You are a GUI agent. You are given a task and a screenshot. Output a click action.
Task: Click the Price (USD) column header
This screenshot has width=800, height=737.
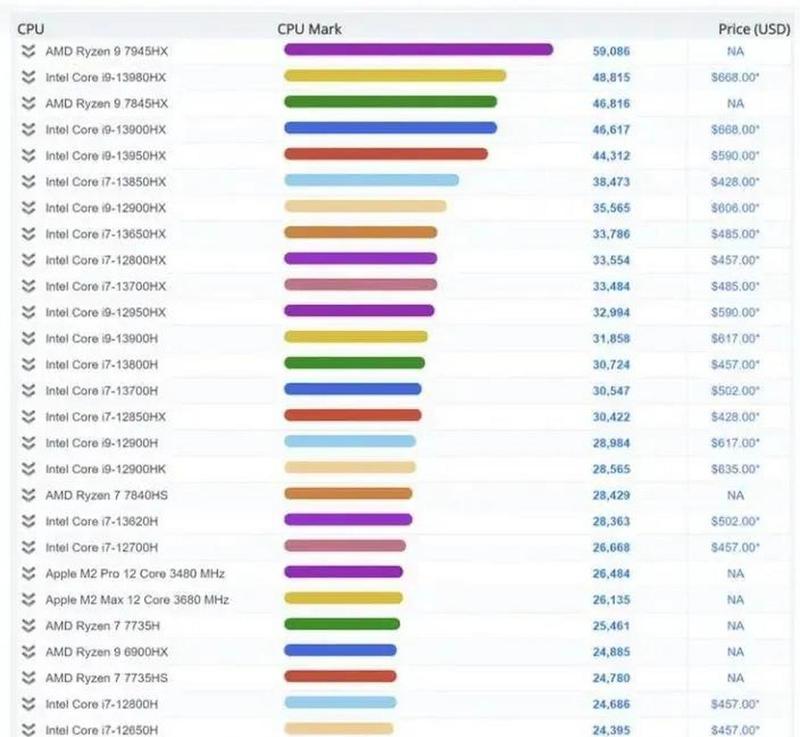tap(754, 29)
